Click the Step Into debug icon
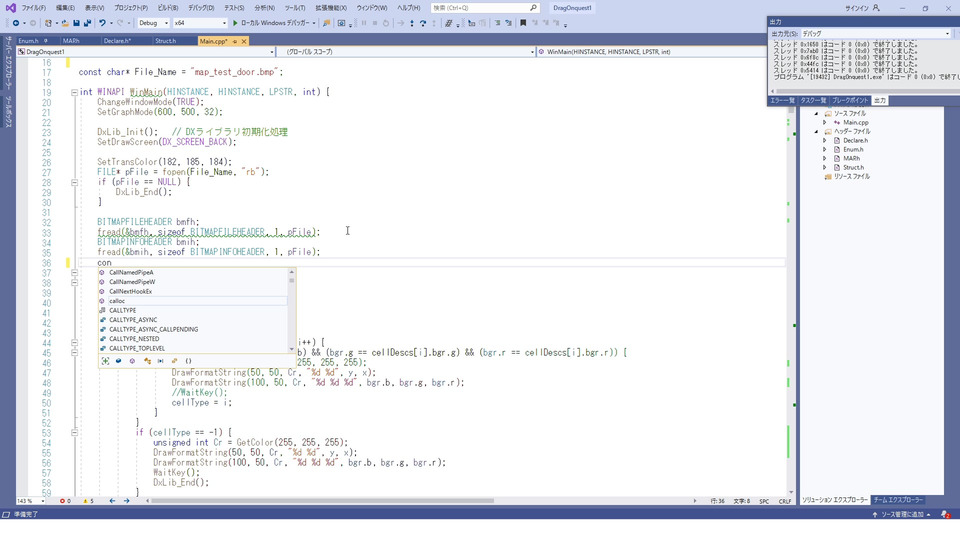The width and height of the screenshot is (960, 540). pos(411,23)
